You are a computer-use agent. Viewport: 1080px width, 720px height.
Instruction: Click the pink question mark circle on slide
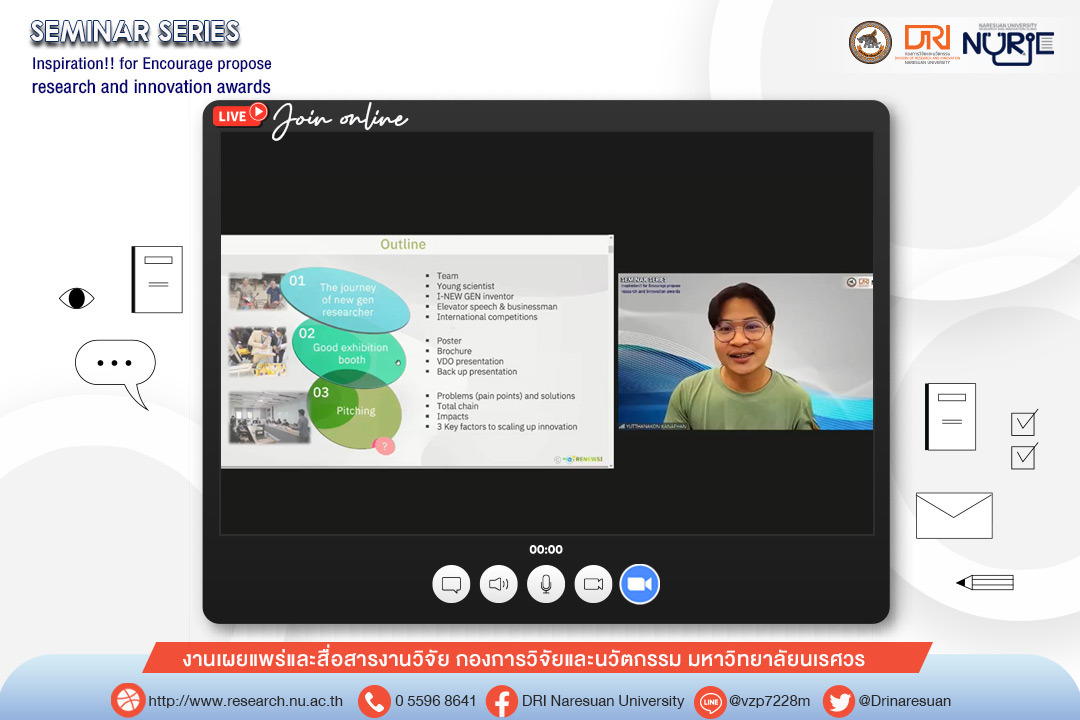coord(384,446)
